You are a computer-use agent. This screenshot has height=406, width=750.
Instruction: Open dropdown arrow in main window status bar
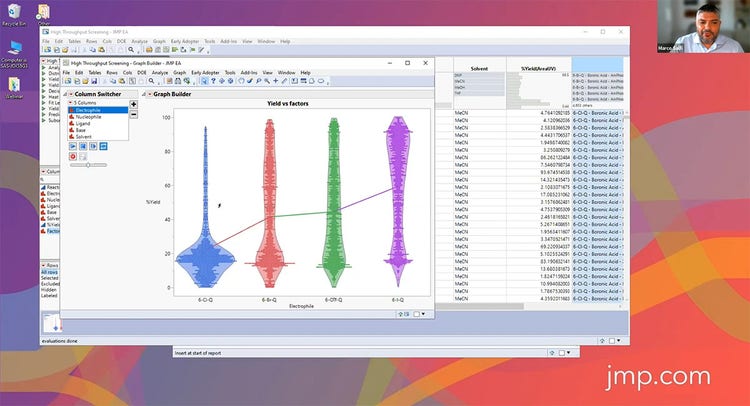pos(619,340)
